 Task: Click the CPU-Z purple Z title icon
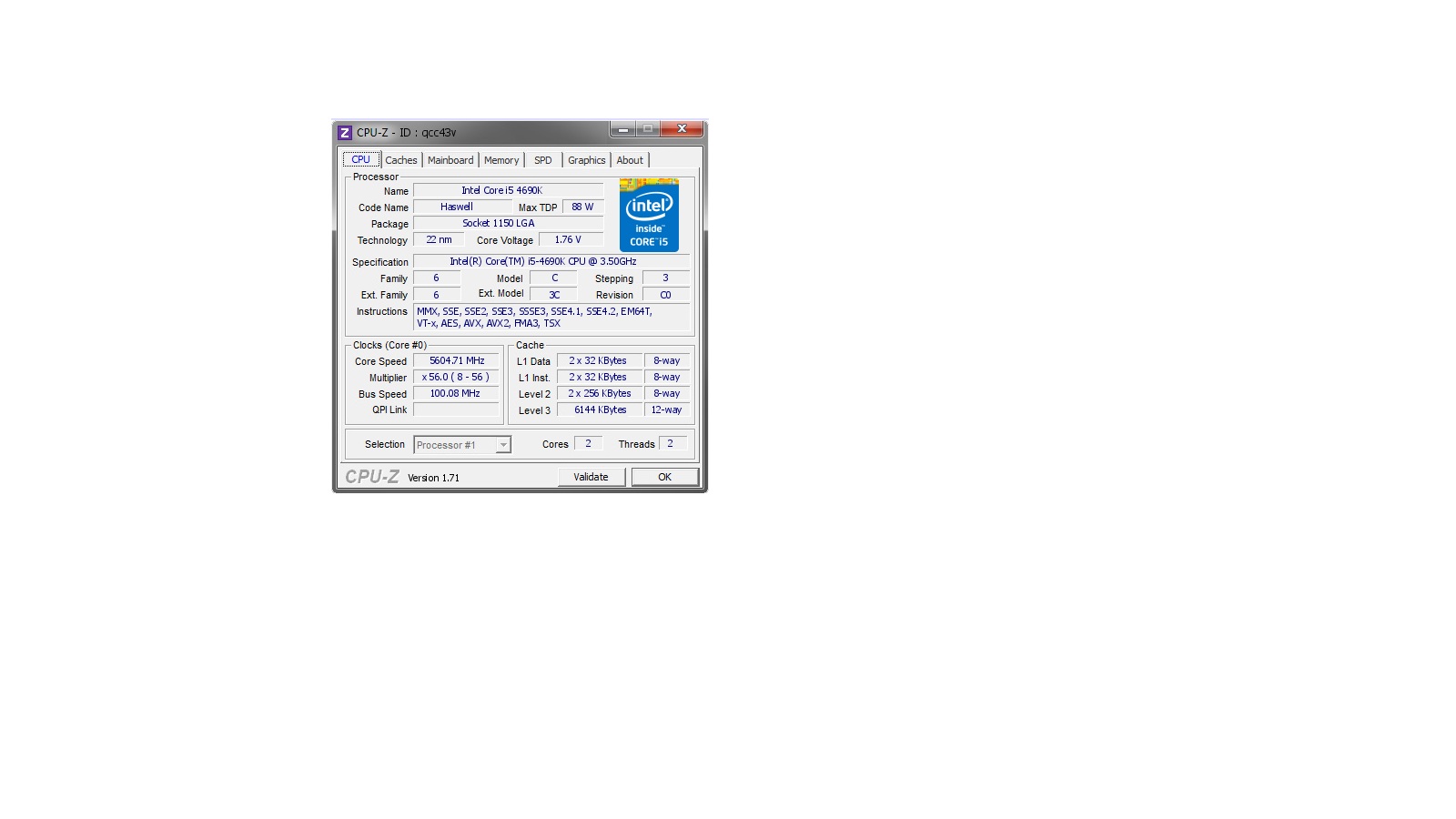click(345, 133)
